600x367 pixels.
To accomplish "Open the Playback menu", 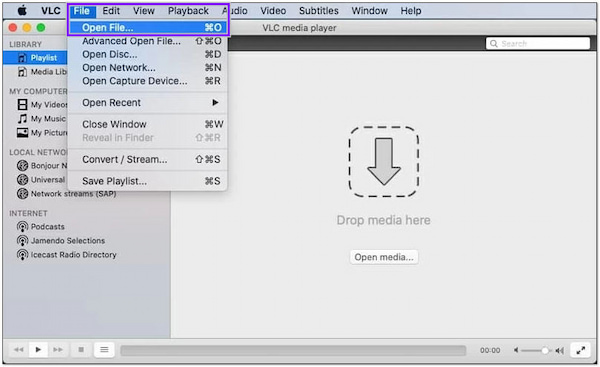I will point(188,11).
